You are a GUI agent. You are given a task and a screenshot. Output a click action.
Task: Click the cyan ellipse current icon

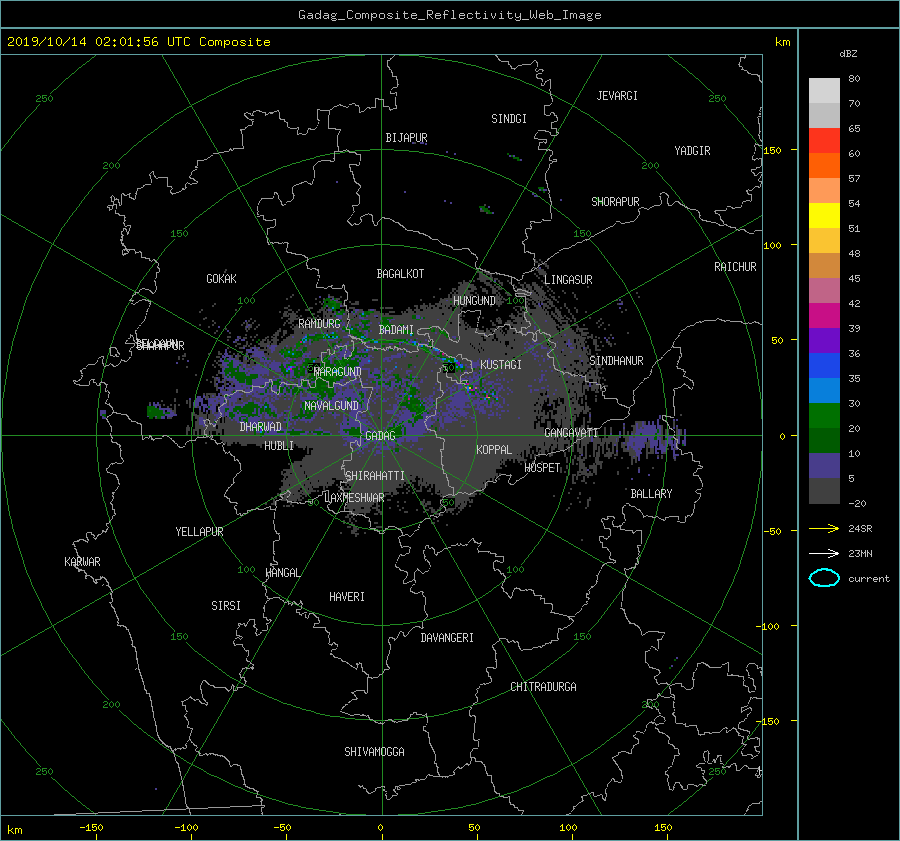click(824, 578)
